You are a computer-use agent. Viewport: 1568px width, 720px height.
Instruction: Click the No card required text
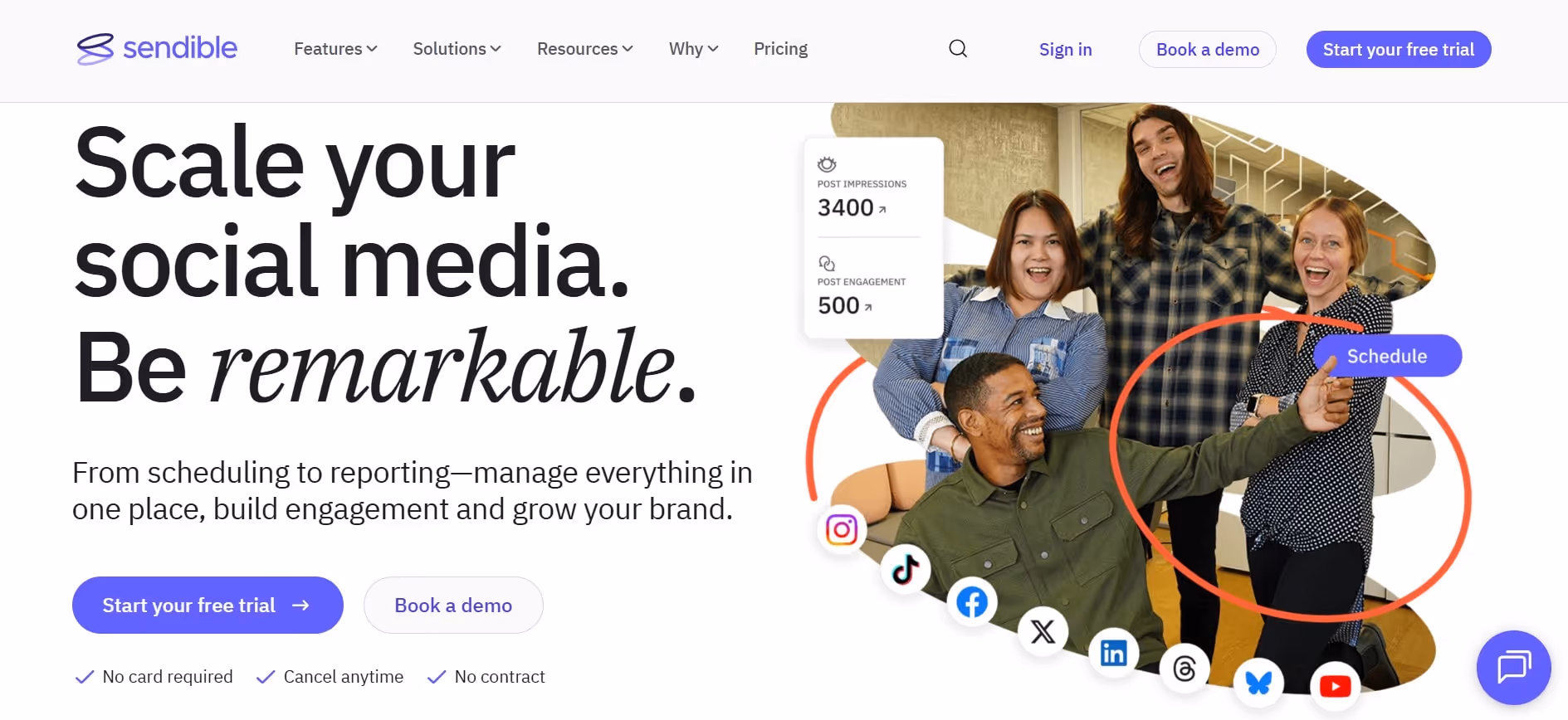click(x=168, y=677)
